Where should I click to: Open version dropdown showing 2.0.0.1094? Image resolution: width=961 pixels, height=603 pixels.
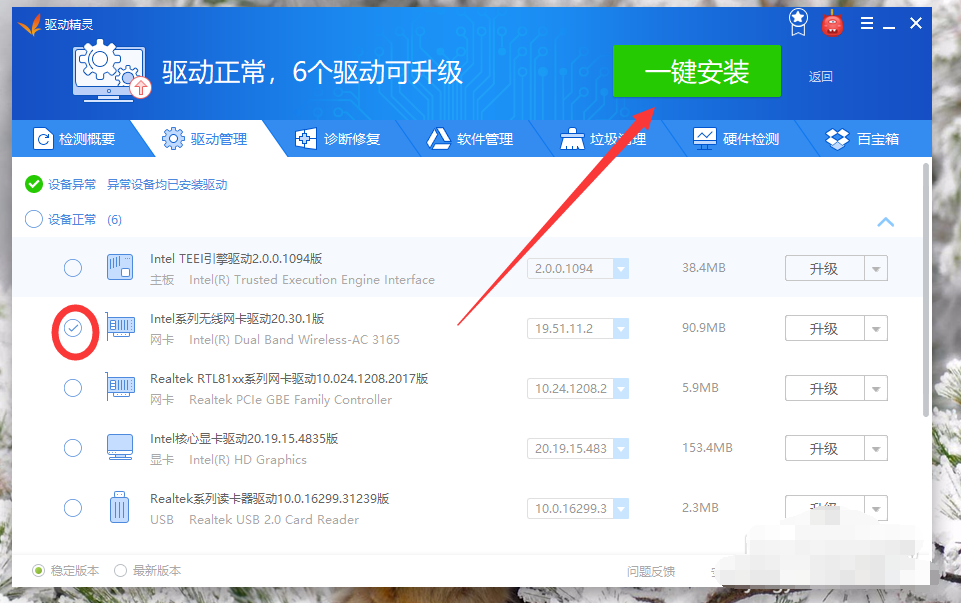(621, 268)
